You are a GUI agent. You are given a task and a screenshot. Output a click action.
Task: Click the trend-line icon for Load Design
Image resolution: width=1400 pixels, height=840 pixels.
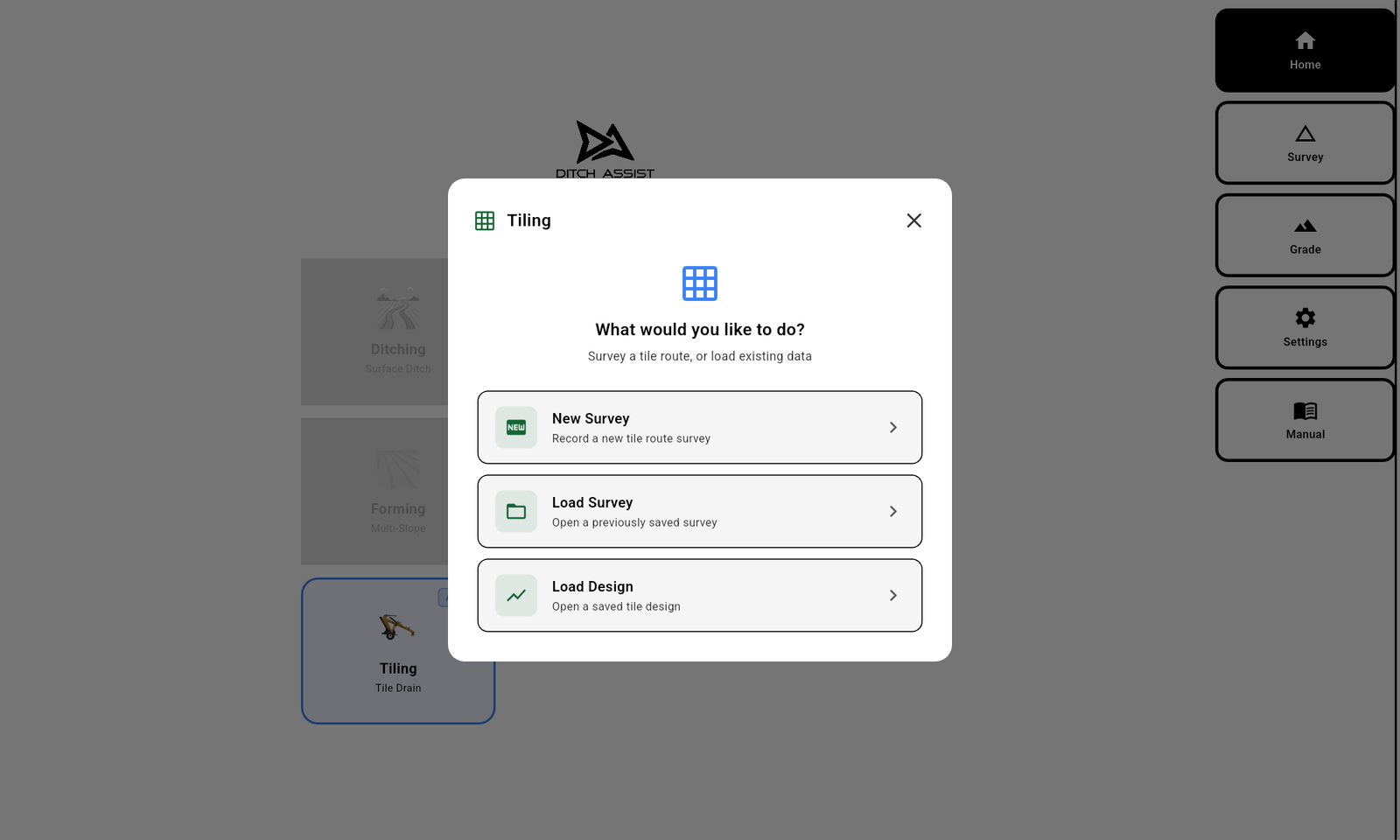516,595
